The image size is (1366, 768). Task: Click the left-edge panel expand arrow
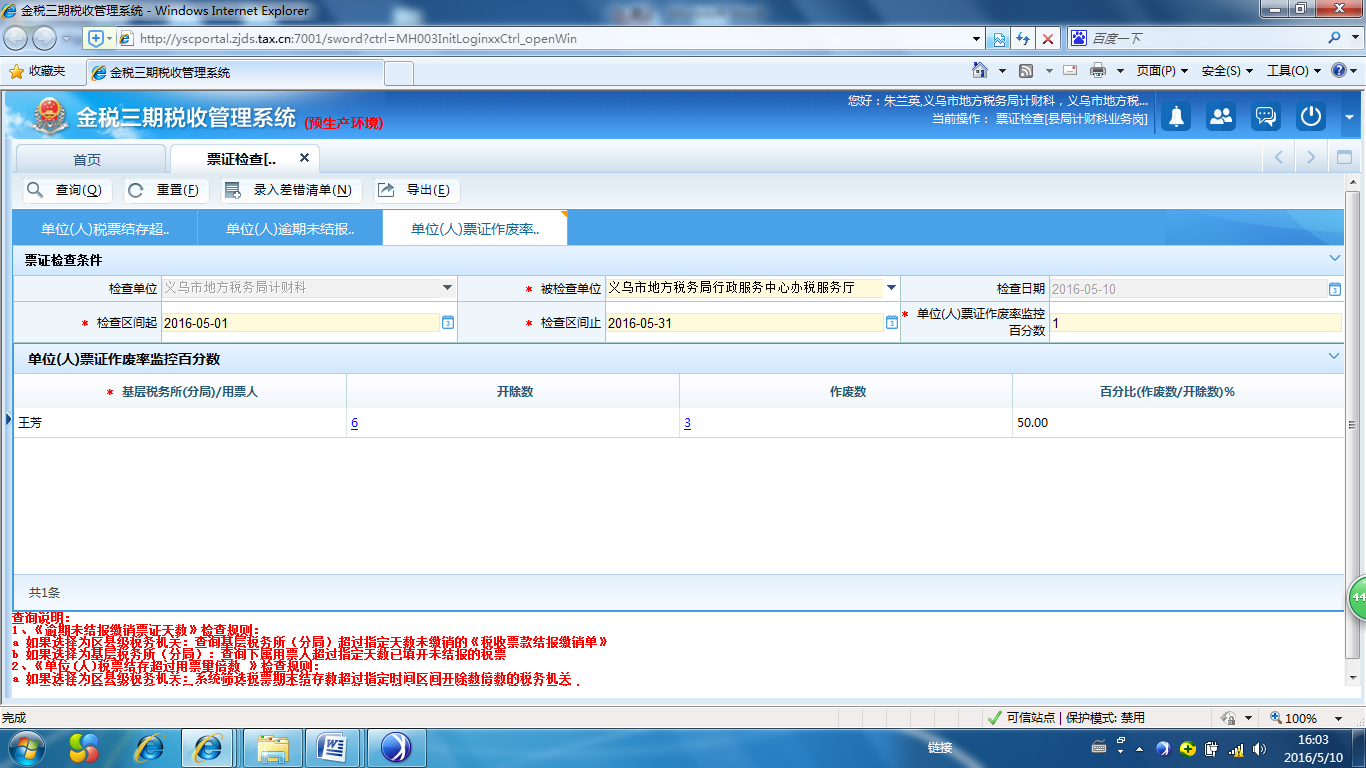[x=8, y=418]
